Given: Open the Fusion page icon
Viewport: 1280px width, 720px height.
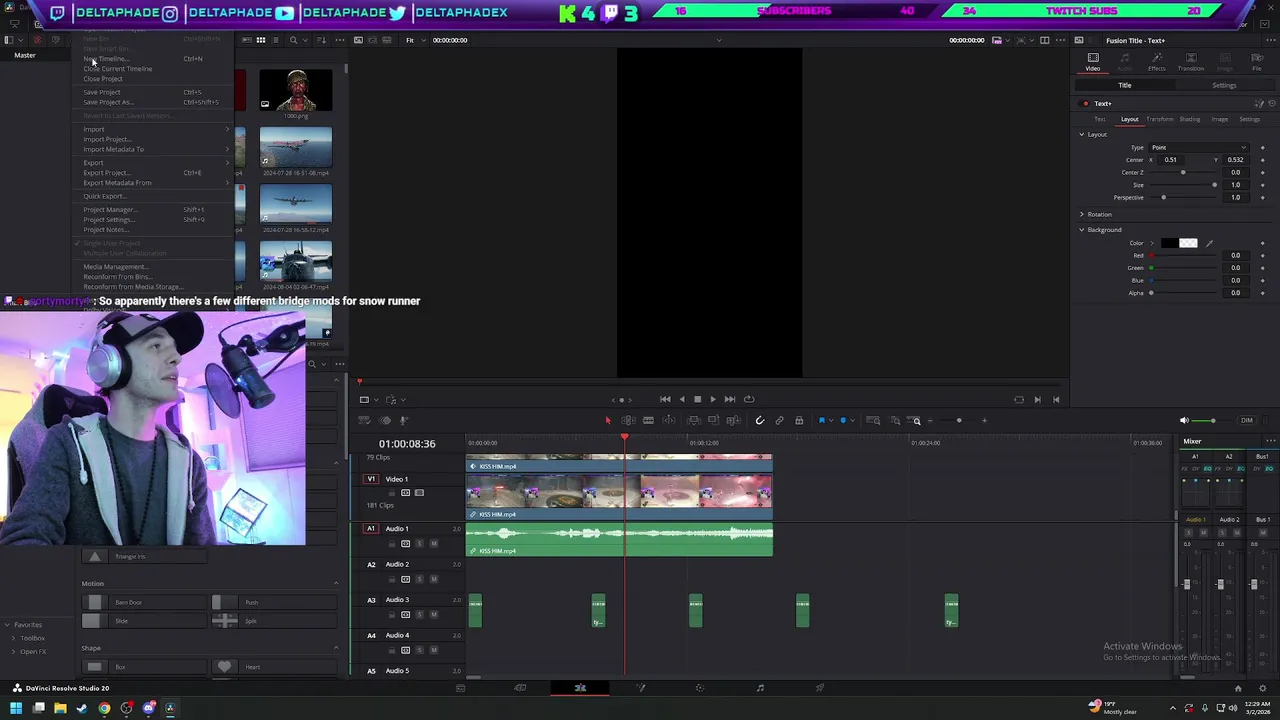Looking at the screenshot, I should [x=641, y=688].
